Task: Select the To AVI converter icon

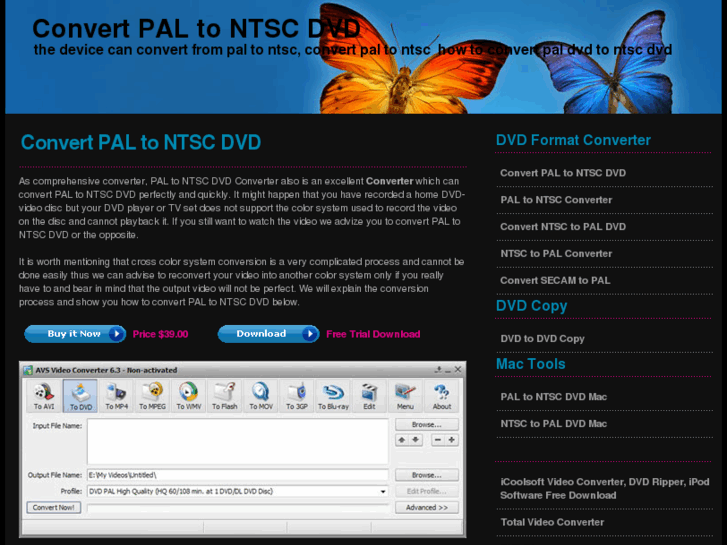Action: (x=44, y=396)
